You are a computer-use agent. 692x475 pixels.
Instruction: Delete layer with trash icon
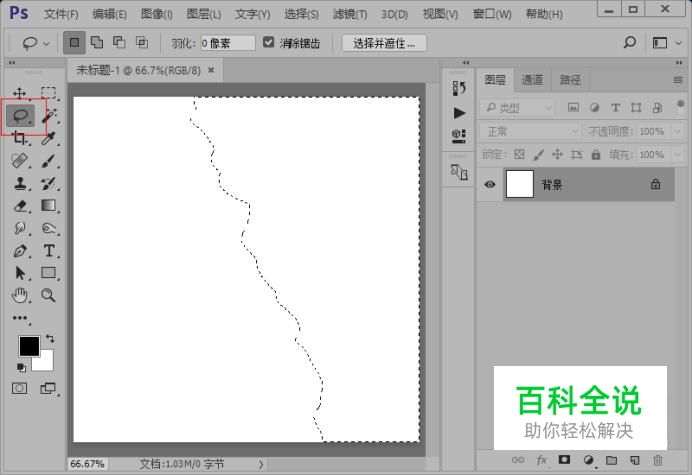658,460
